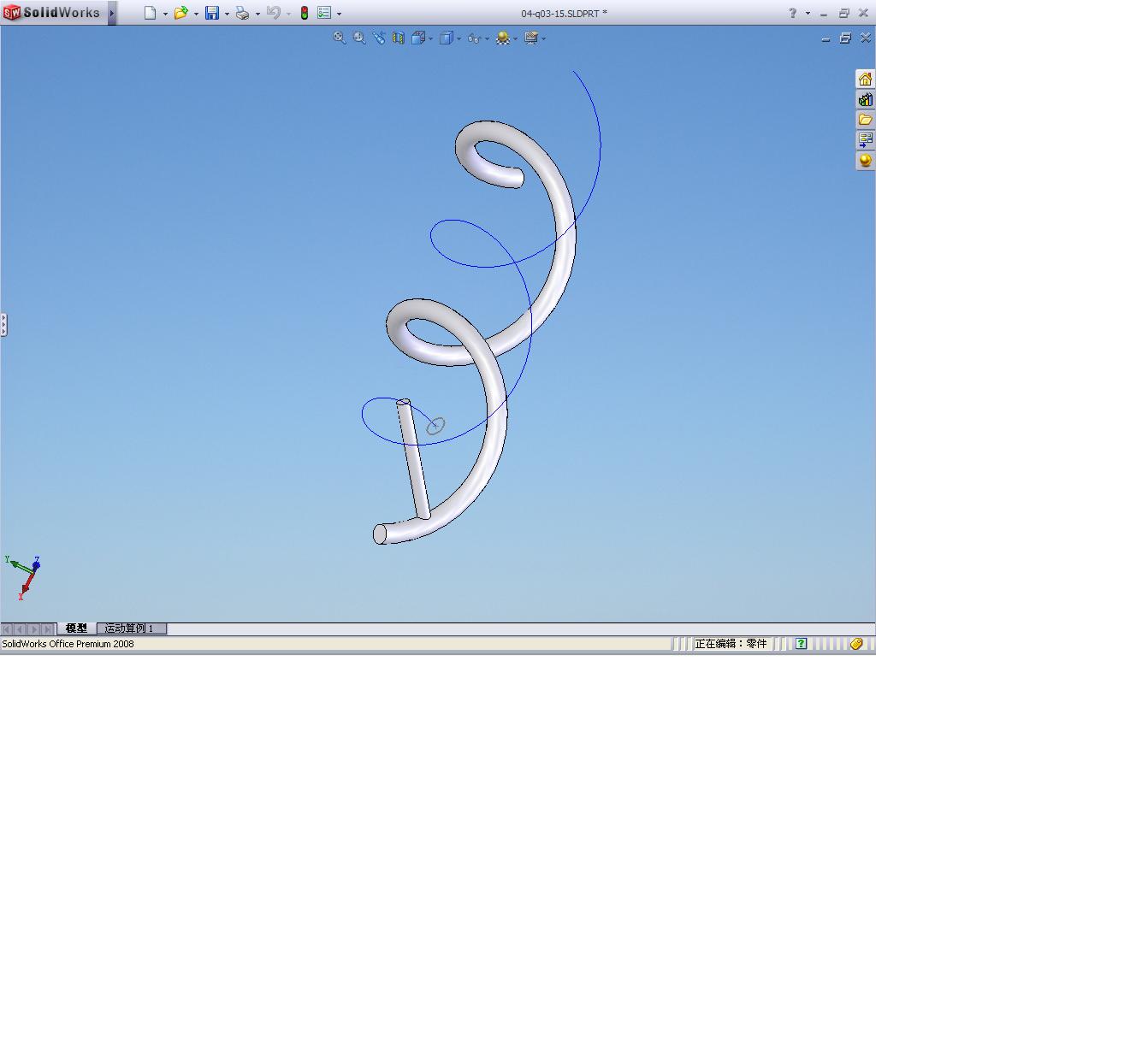The width and height of the screenshot is (1148, 1056).
Task: Open SolidWorks Resources home tab
Action: click(865, 79)
